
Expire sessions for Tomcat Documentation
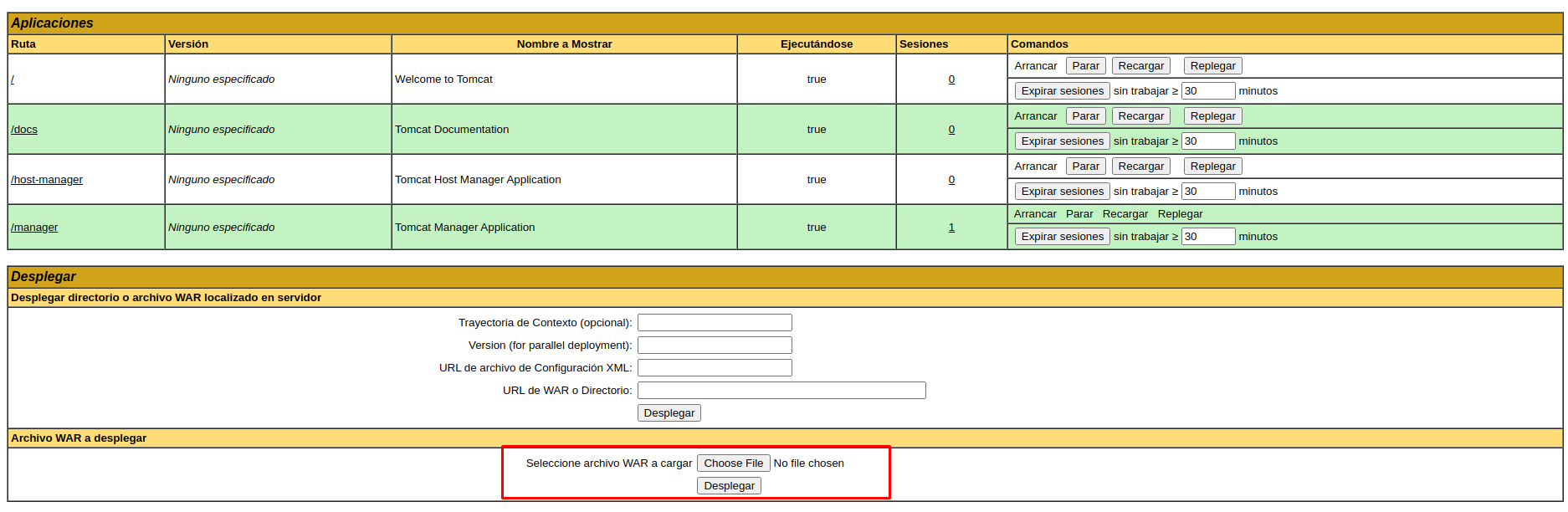pyautogui.click(x=1063, y=141)
